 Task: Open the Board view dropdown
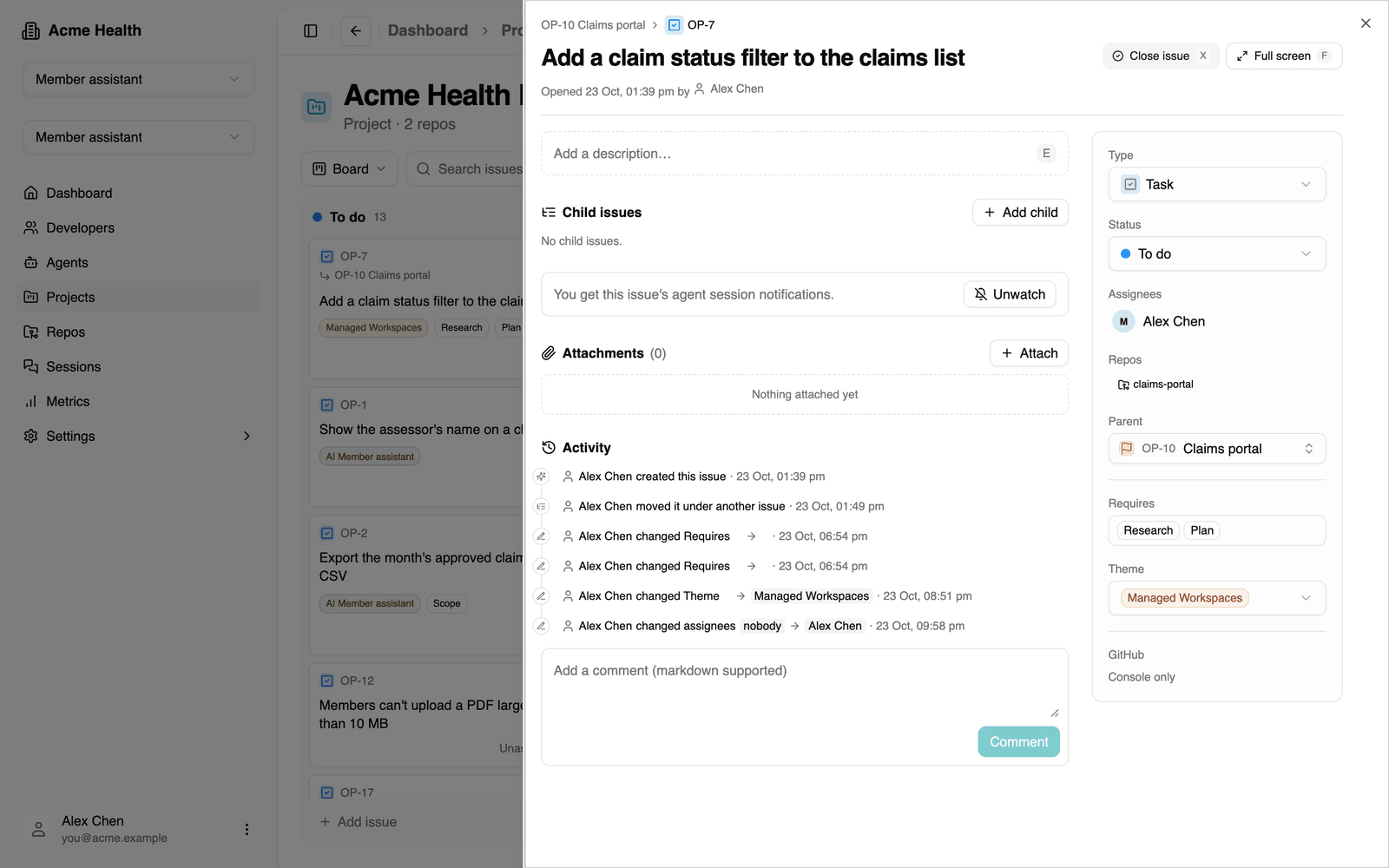click(x=350, y=169)
